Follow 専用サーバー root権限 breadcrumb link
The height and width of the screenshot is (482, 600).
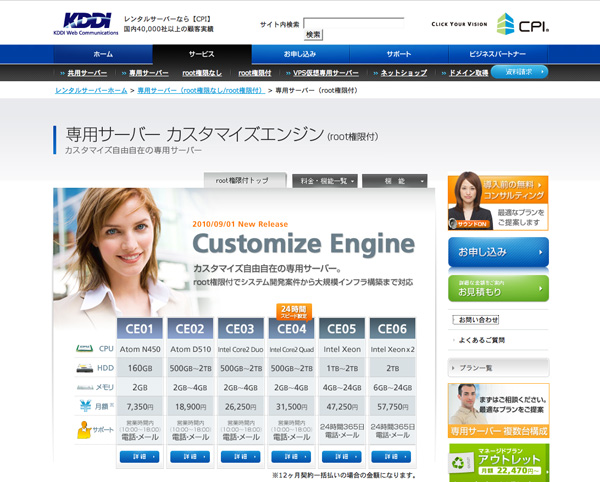click(201, 91)
